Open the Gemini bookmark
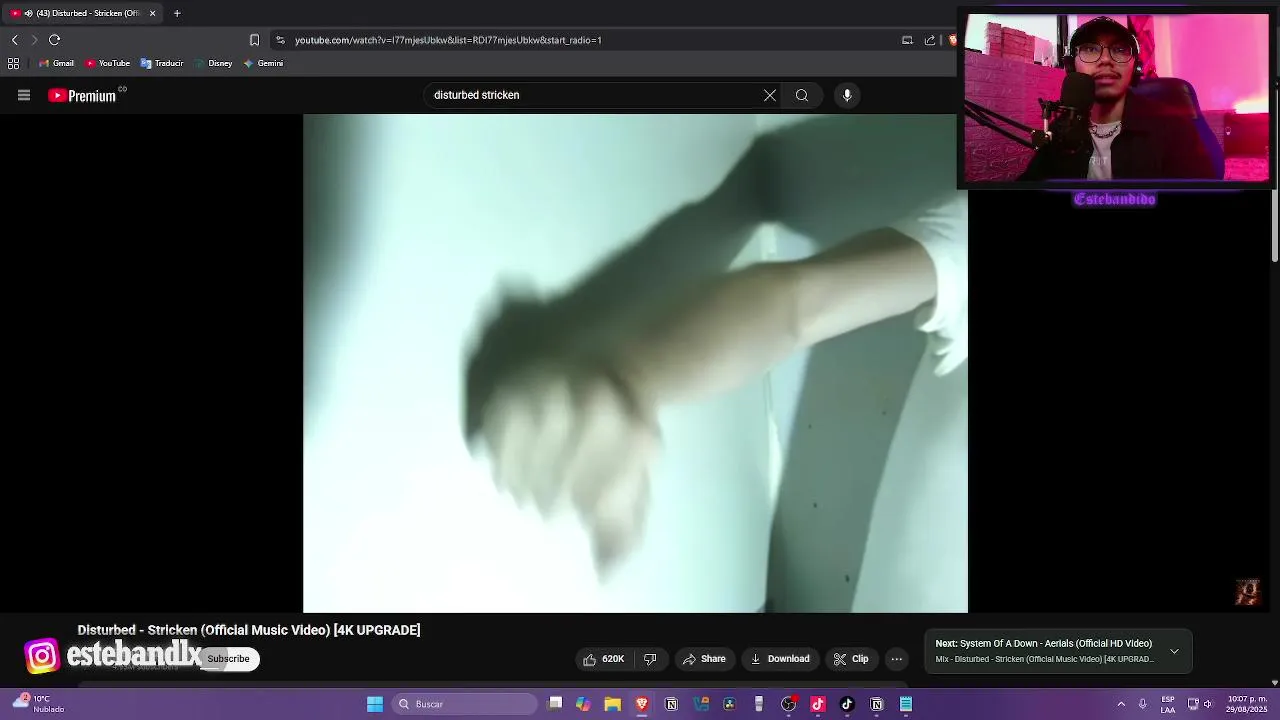The height and width of the screenshot is (720, 1280). [263, 63]
